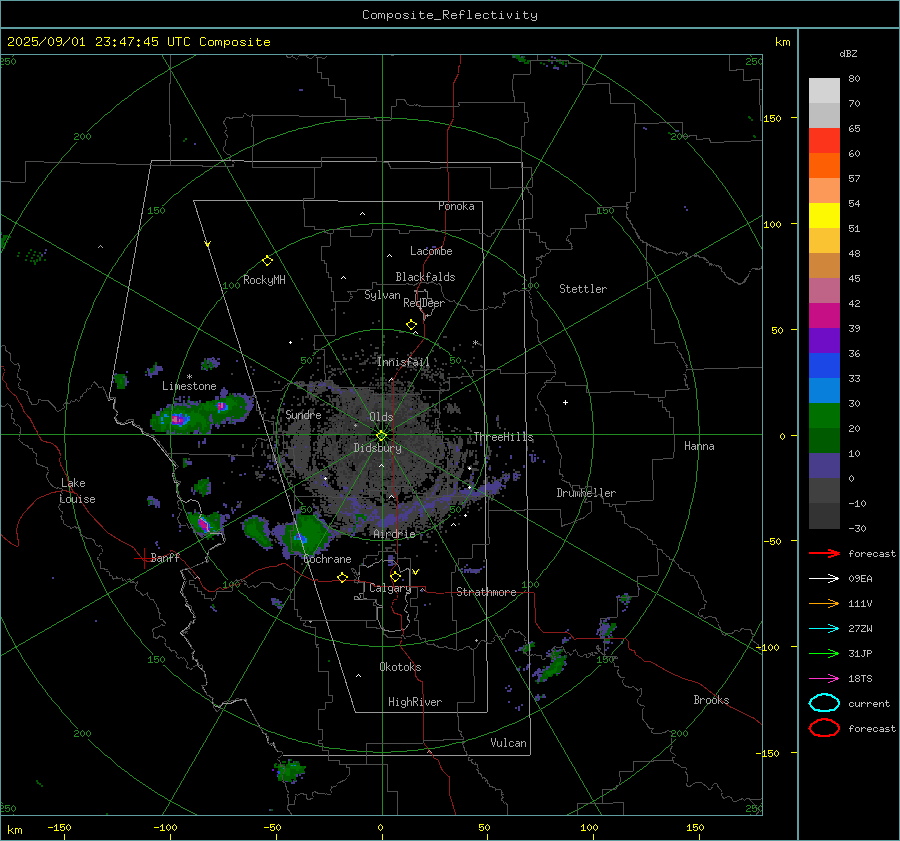
Task: Select the orange 111V arrow legend icon
Action: 824,603
